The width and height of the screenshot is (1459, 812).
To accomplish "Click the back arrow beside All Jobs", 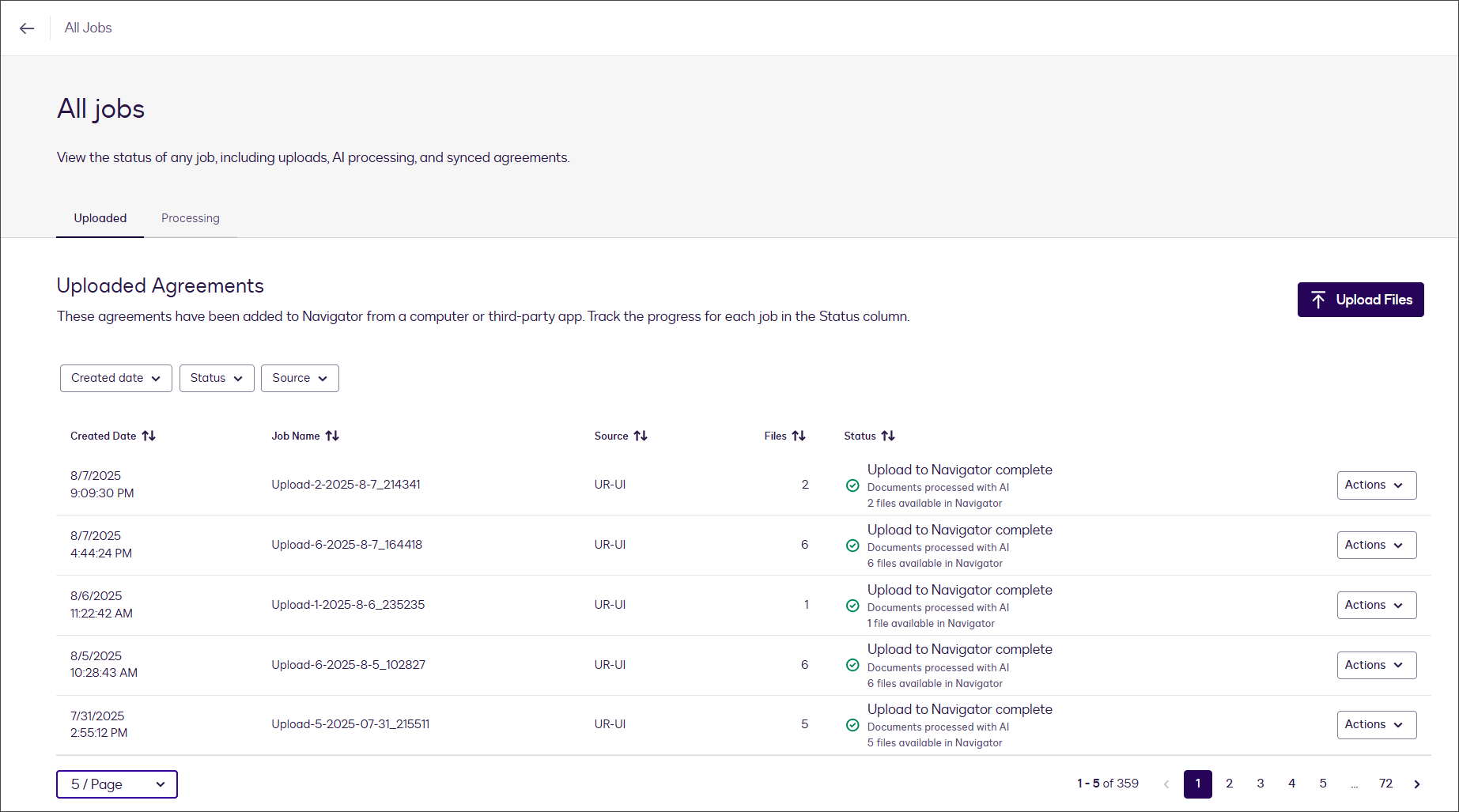I will (x=27, y=28).
